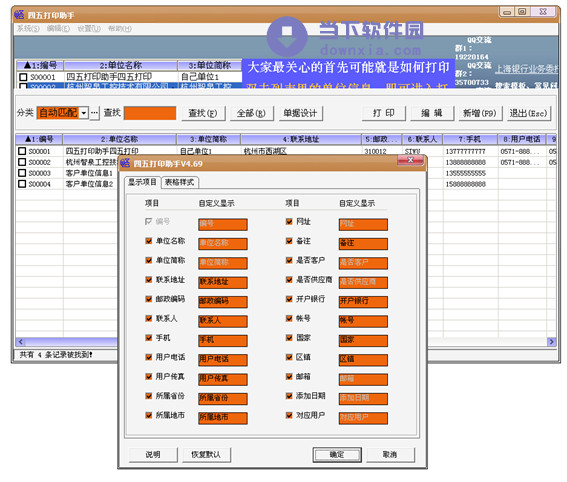Click phone number 13777777777 cell

pos(470,151)
